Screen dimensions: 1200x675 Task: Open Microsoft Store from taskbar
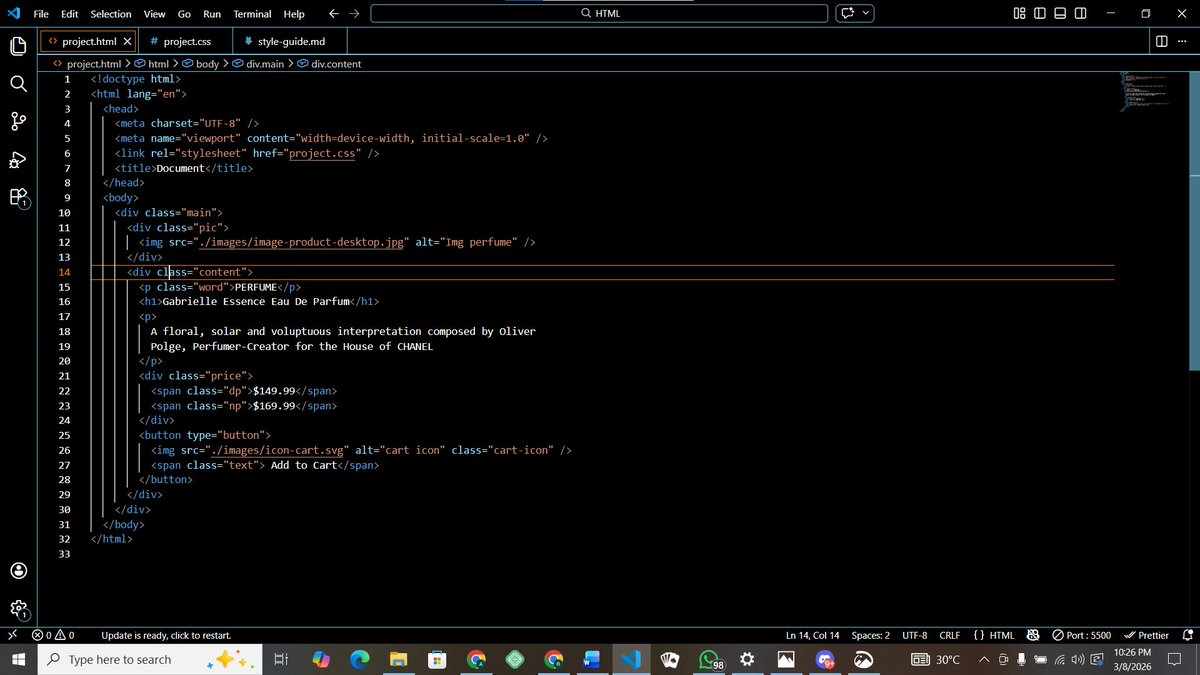pos(437,659)
